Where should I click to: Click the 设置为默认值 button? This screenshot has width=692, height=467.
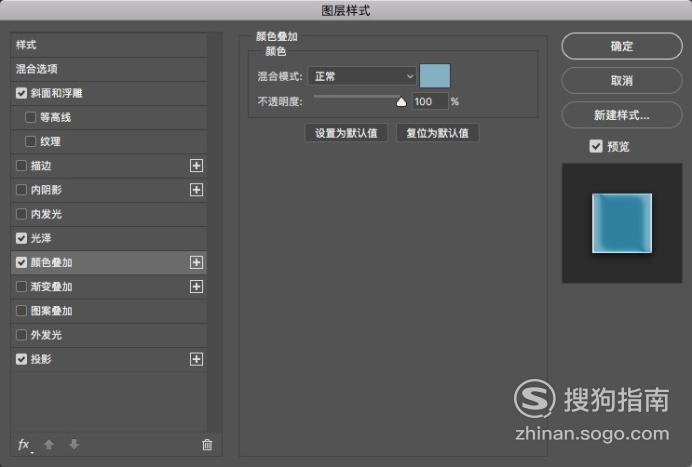[x=346, y=133]
